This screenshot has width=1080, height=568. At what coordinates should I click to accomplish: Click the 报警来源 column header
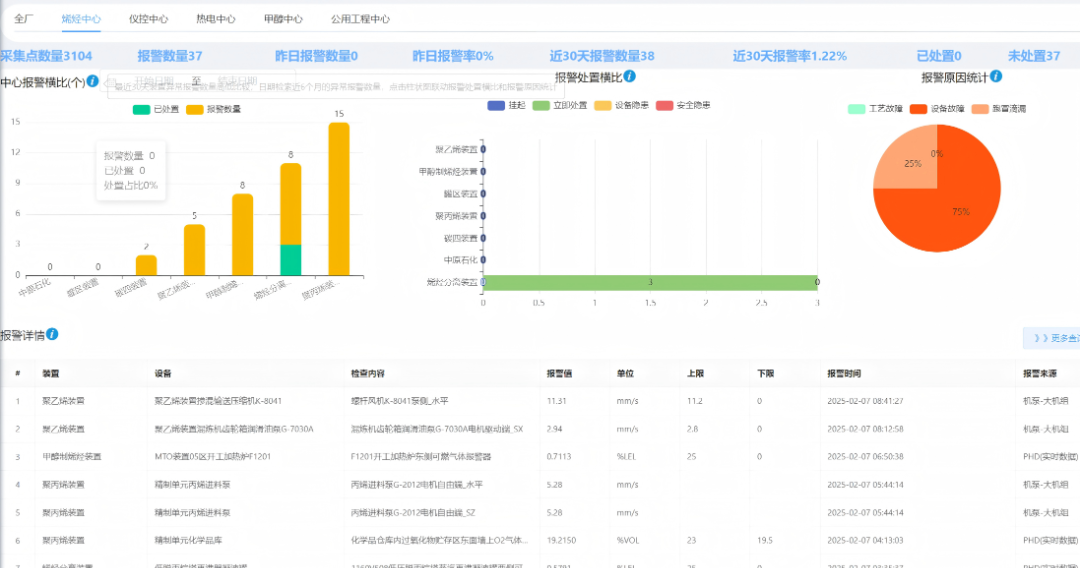(x=1040, y=374)
